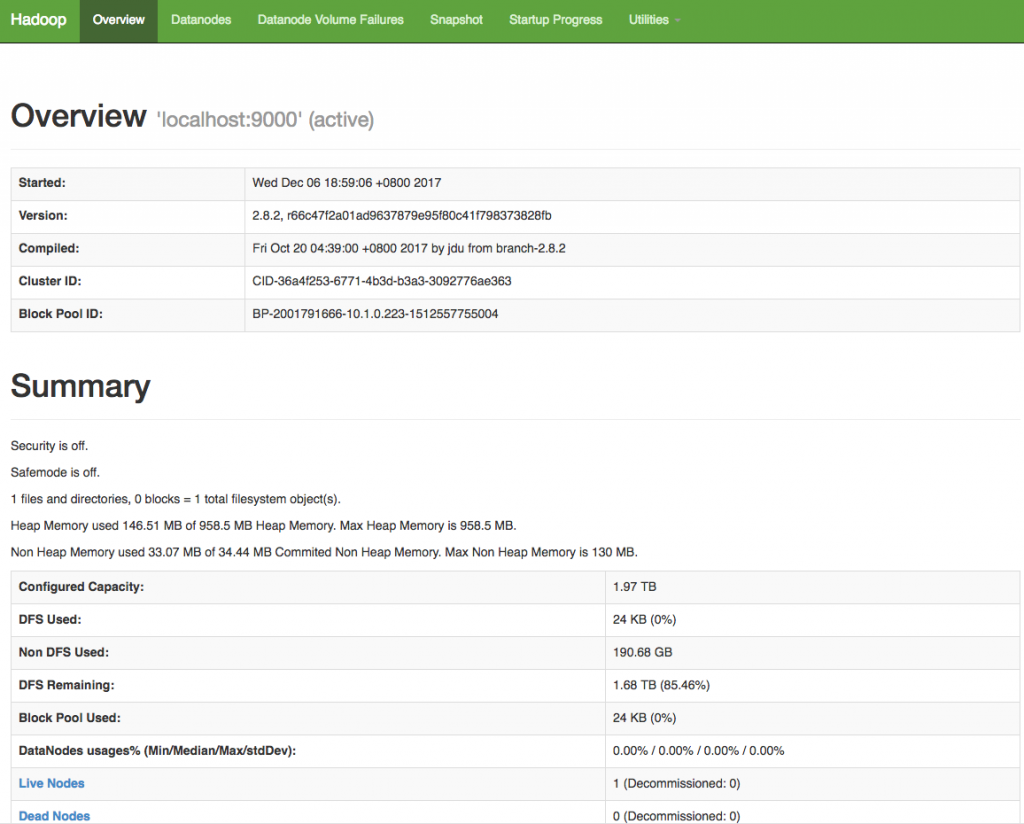Click the 'Version:' row label

[x=42, y=215]
